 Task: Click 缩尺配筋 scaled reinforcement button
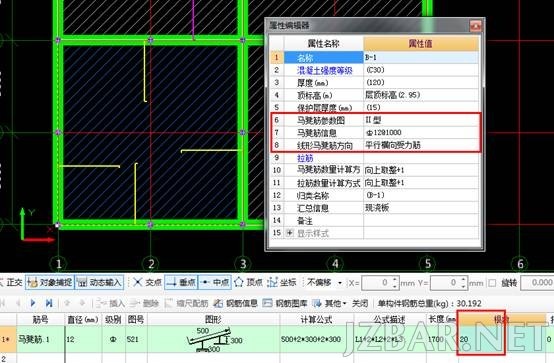187,303
